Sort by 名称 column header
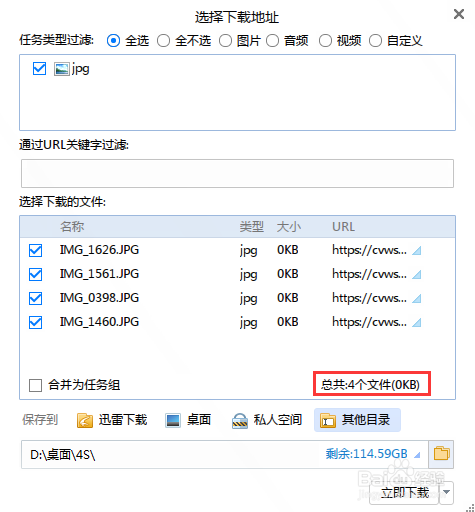Image resolution: width=475 pixels, height=512 pixels. click(72, 226)
